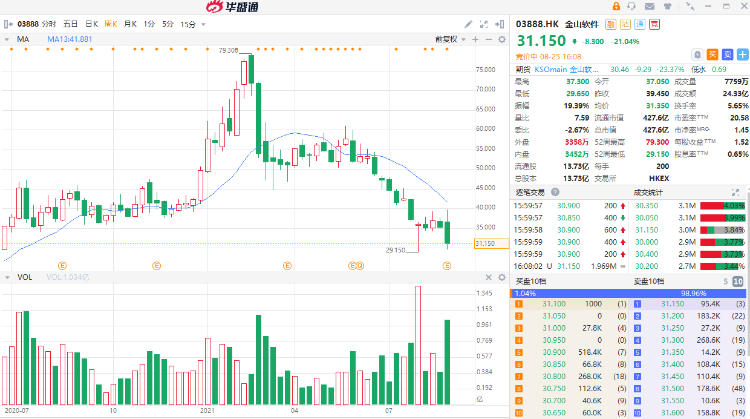
Task: Click the 逐笔交易 header
Action: point(530,192)
